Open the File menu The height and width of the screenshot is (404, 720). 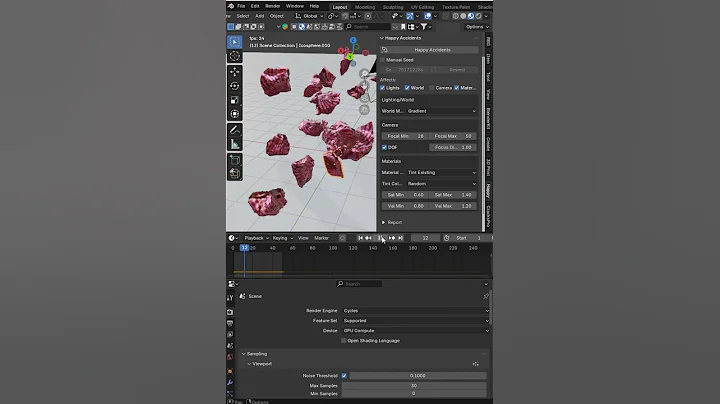[241, 6]
